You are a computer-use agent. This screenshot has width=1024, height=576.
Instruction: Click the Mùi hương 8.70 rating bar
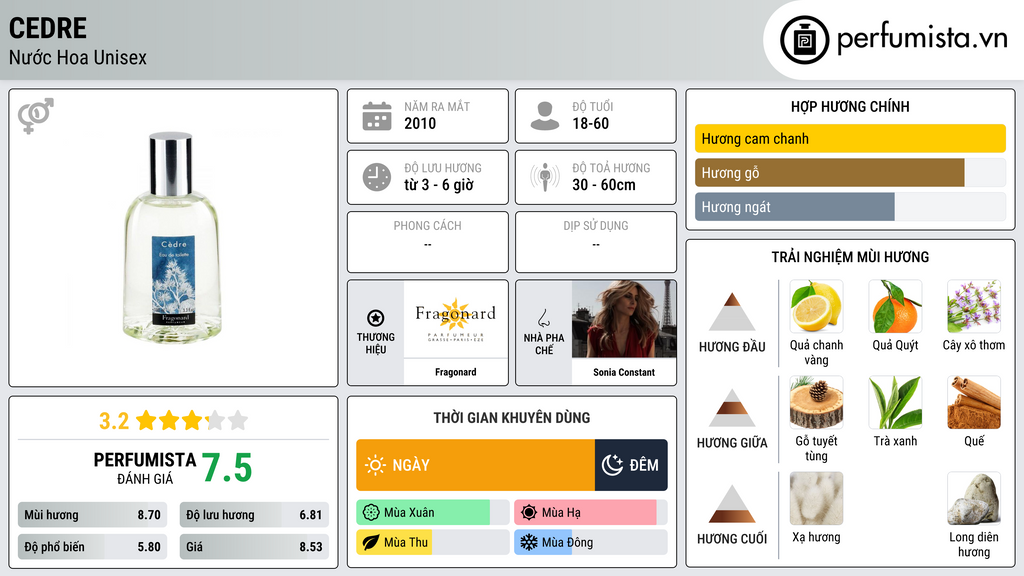(x=92, y=515)
